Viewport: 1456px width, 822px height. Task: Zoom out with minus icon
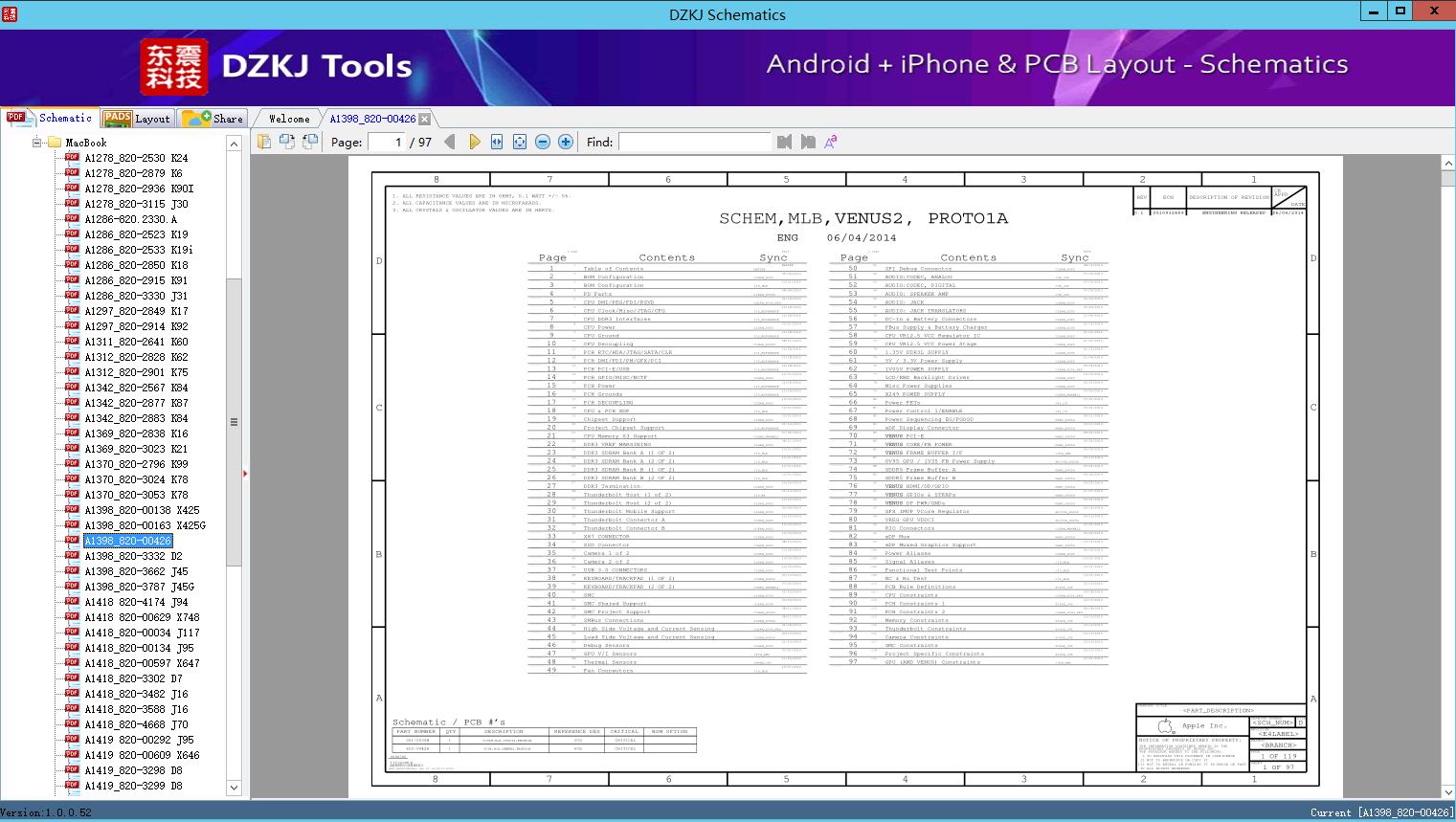coord(543,142)
